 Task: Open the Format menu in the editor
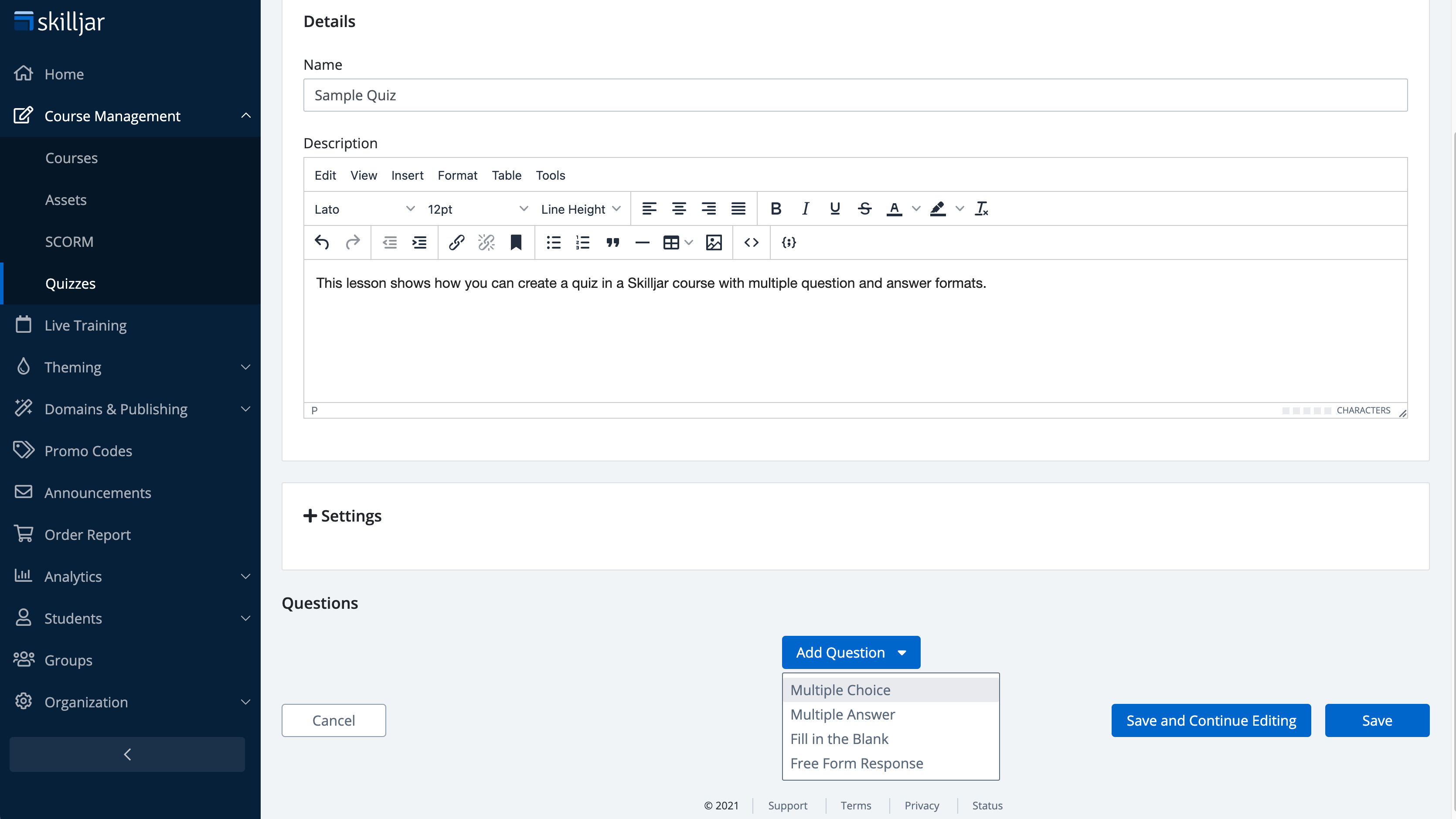tap(457, 175)
